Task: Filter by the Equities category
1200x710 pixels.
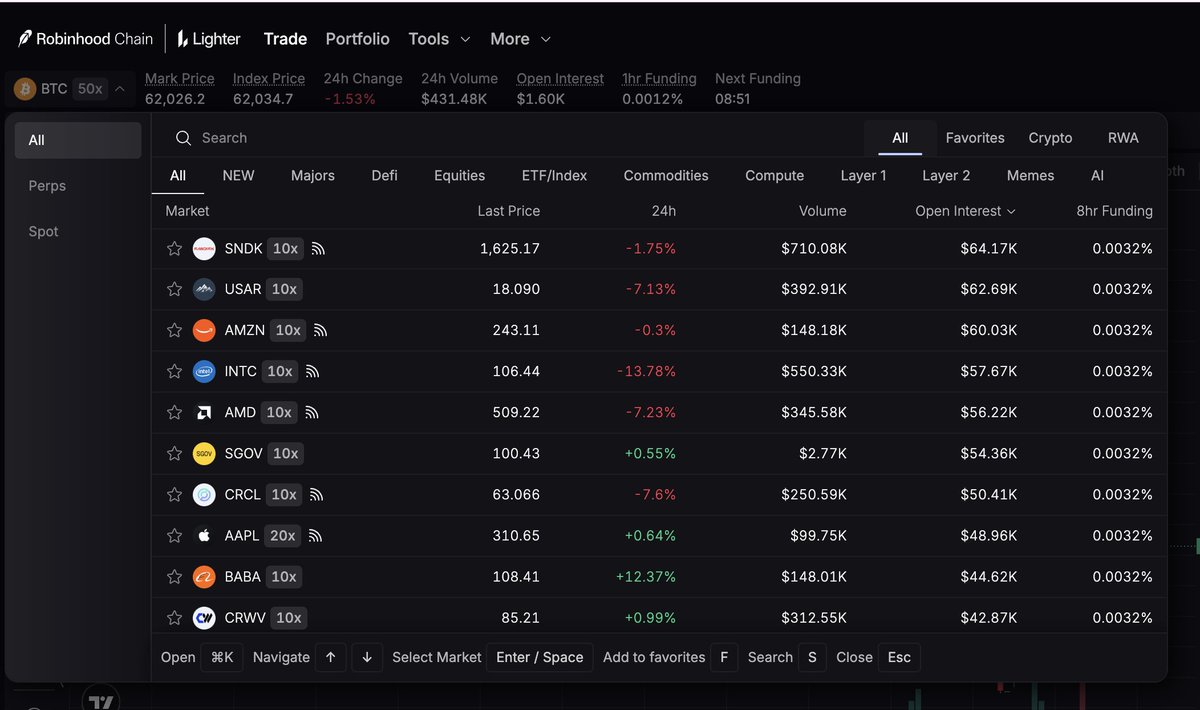Action: pyautogui.click(x=459, y=175)
